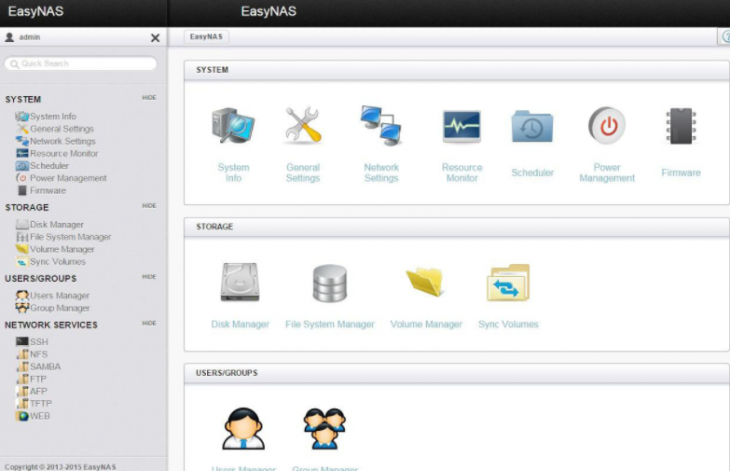Click the sidebar Users Manager small icon
The width and height of the screenshot is (730, 471).
pos(22,295)
